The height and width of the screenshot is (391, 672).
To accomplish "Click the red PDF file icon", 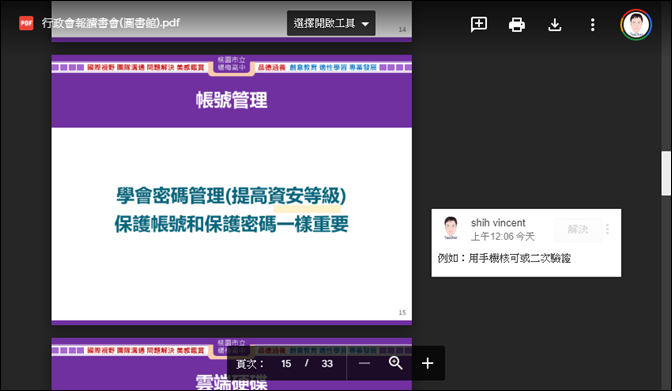I will [x=26, y=23].
